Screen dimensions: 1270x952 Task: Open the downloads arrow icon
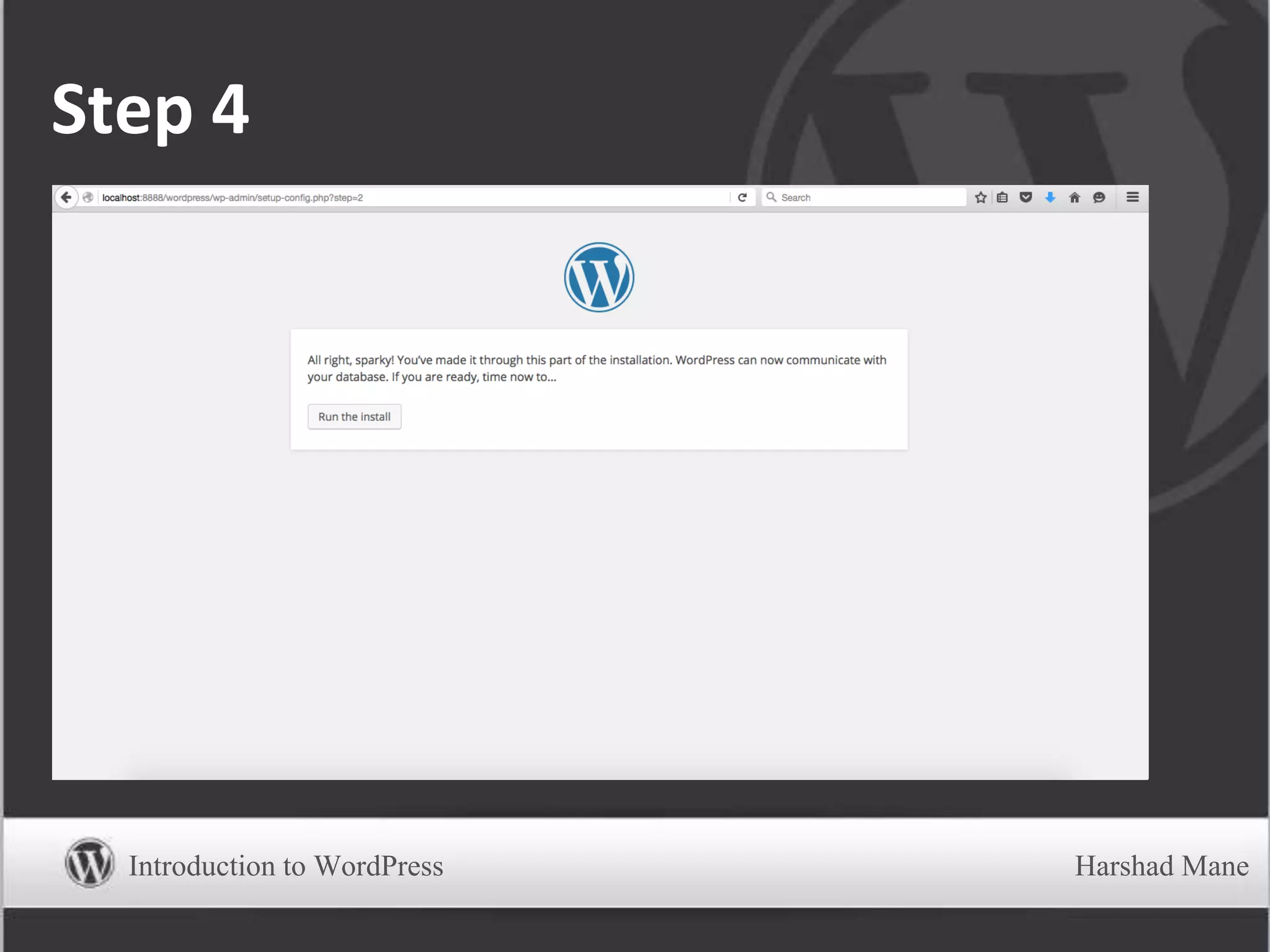point(1050,197)
